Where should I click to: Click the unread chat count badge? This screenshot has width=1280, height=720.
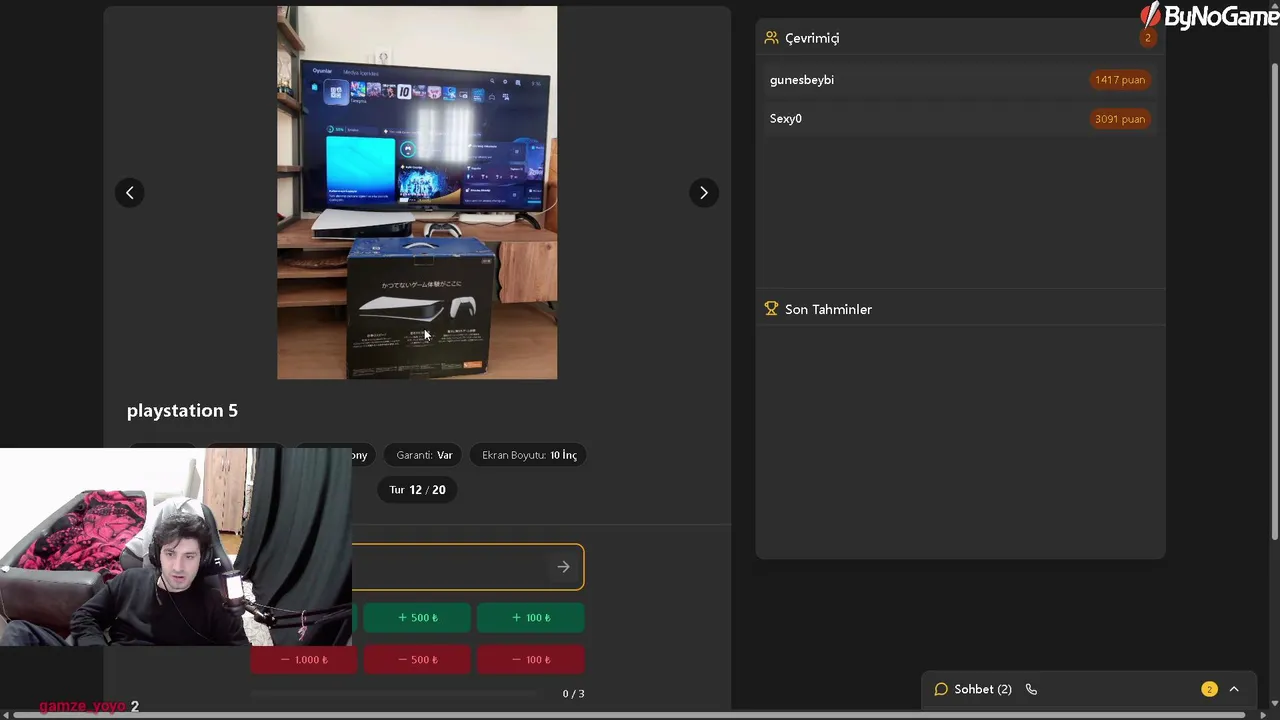coord(1209,689)
